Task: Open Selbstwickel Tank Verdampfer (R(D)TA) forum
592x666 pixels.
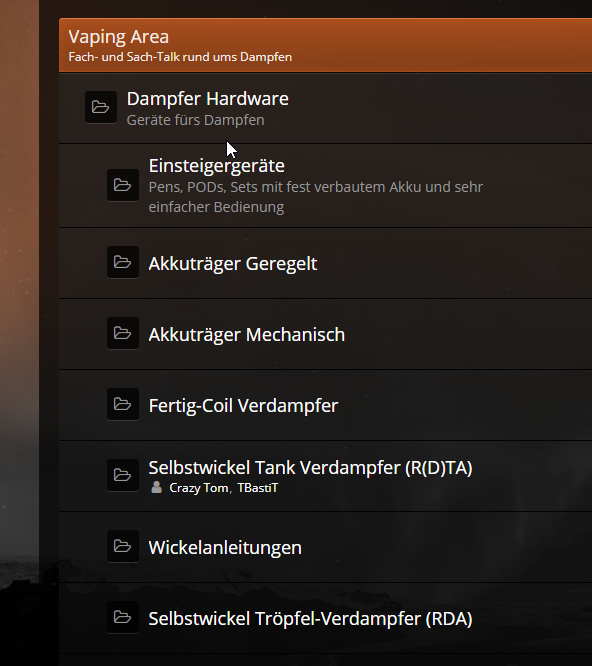Action: (310, 468)
